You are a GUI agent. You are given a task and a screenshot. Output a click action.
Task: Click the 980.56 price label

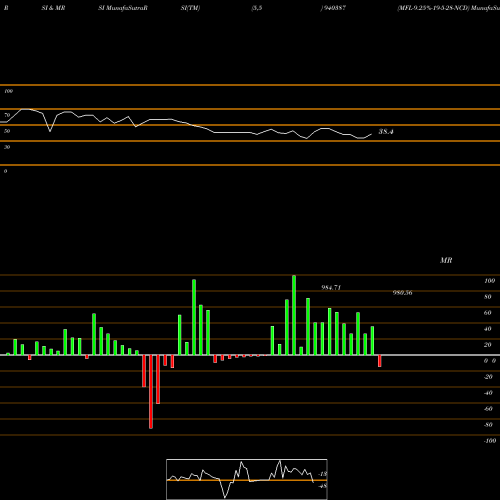[402, 293]
